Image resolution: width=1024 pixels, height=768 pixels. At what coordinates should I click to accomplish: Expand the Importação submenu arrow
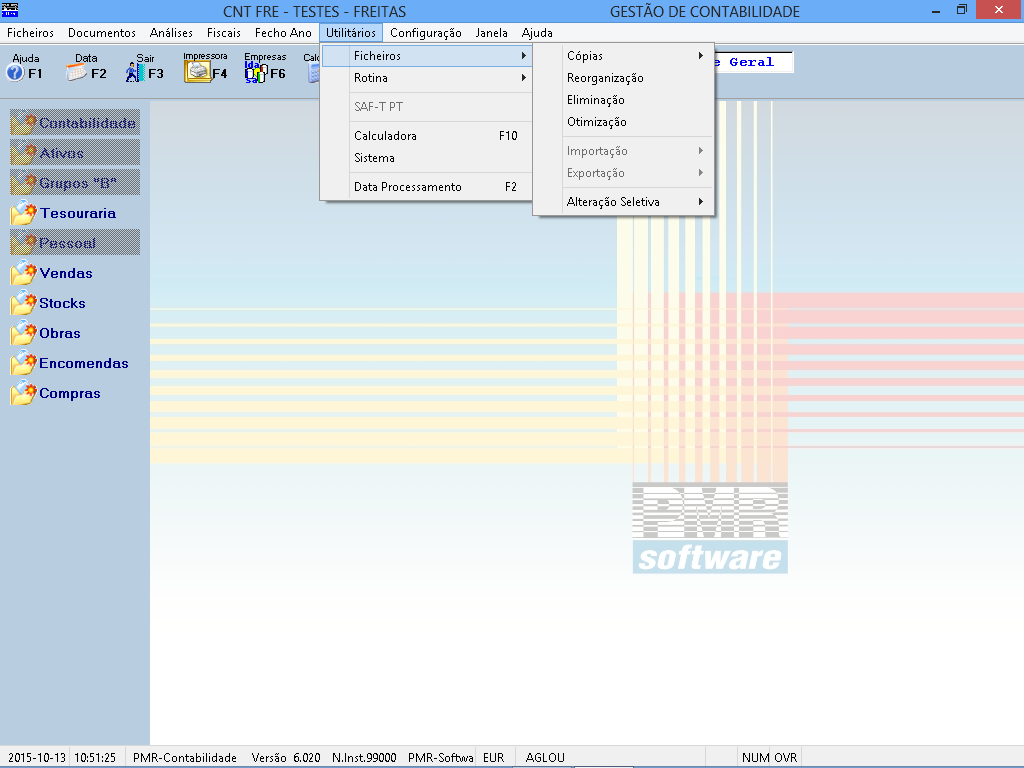click(x=701, y=151)
